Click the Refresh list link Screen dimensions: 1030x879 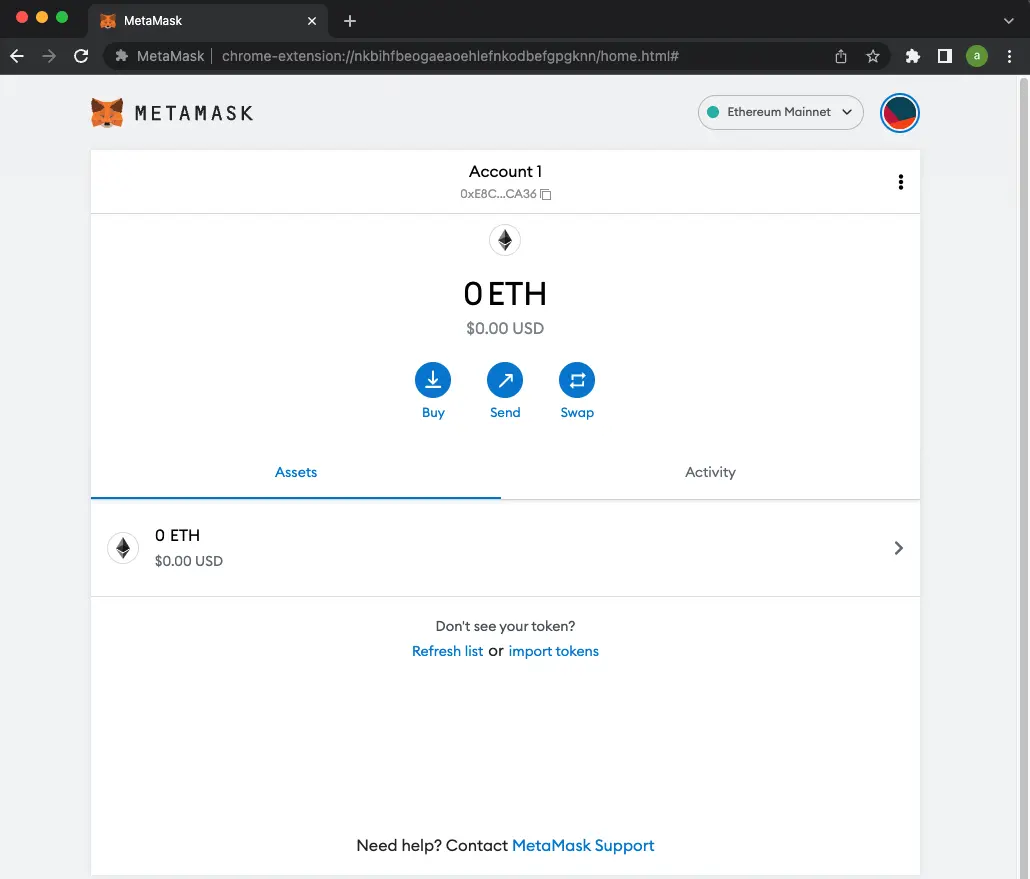pos(447,651)
